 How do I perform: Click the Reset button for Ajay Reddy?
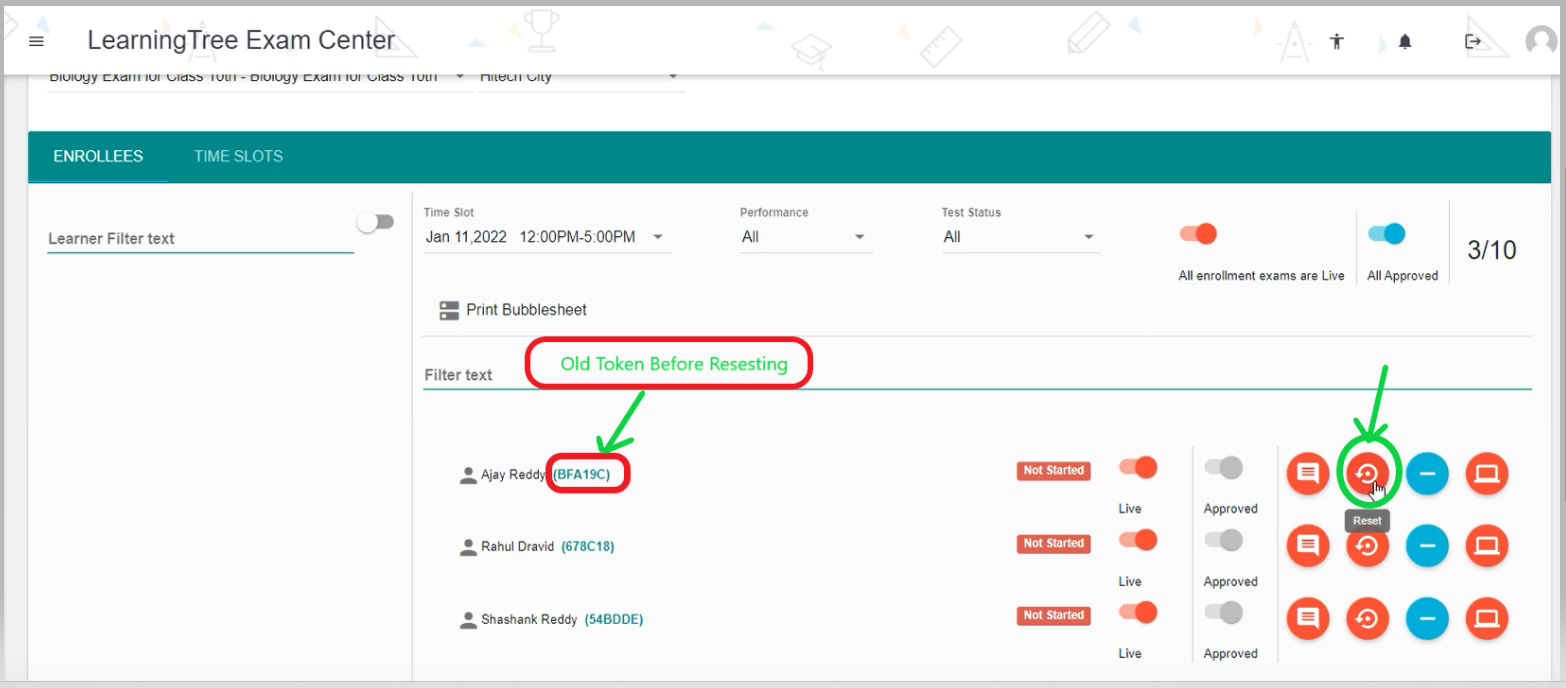click(x=1366, y=473)
